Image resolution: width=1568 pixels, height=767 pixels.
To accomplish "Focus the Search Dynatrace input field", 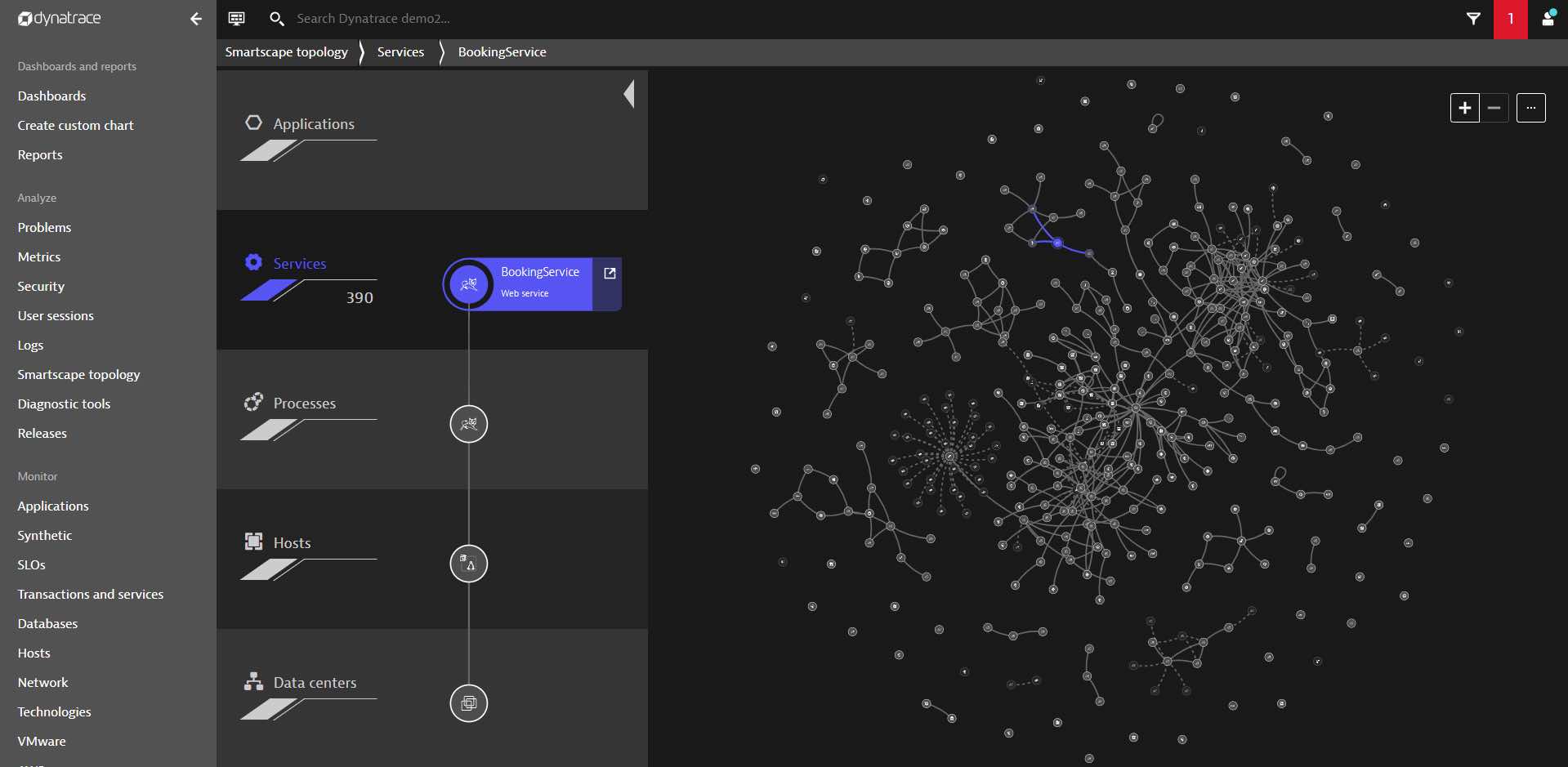I will pos(373,18).
